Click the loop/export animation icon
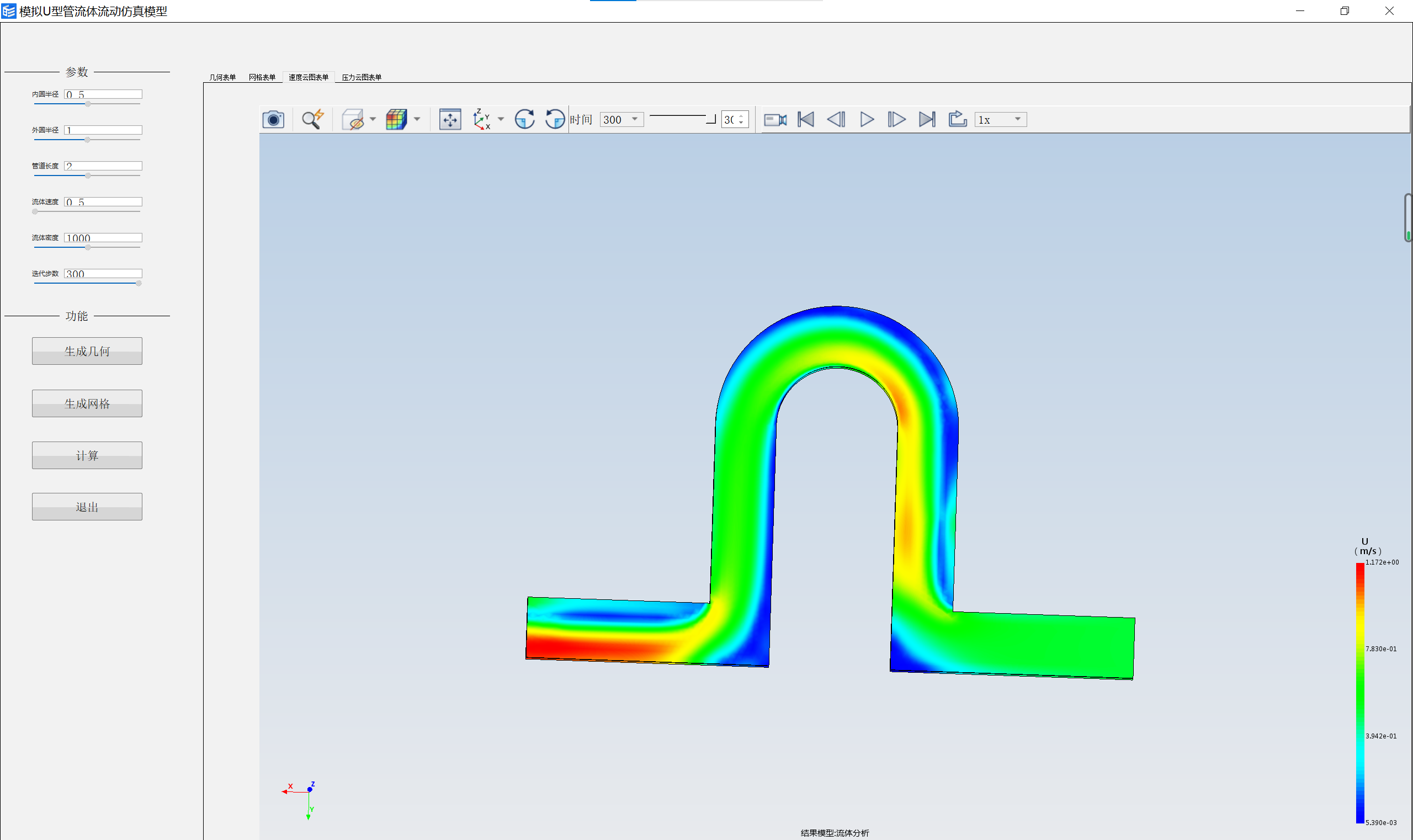The width and height of the screenshot is (1413, 840). 958,119
